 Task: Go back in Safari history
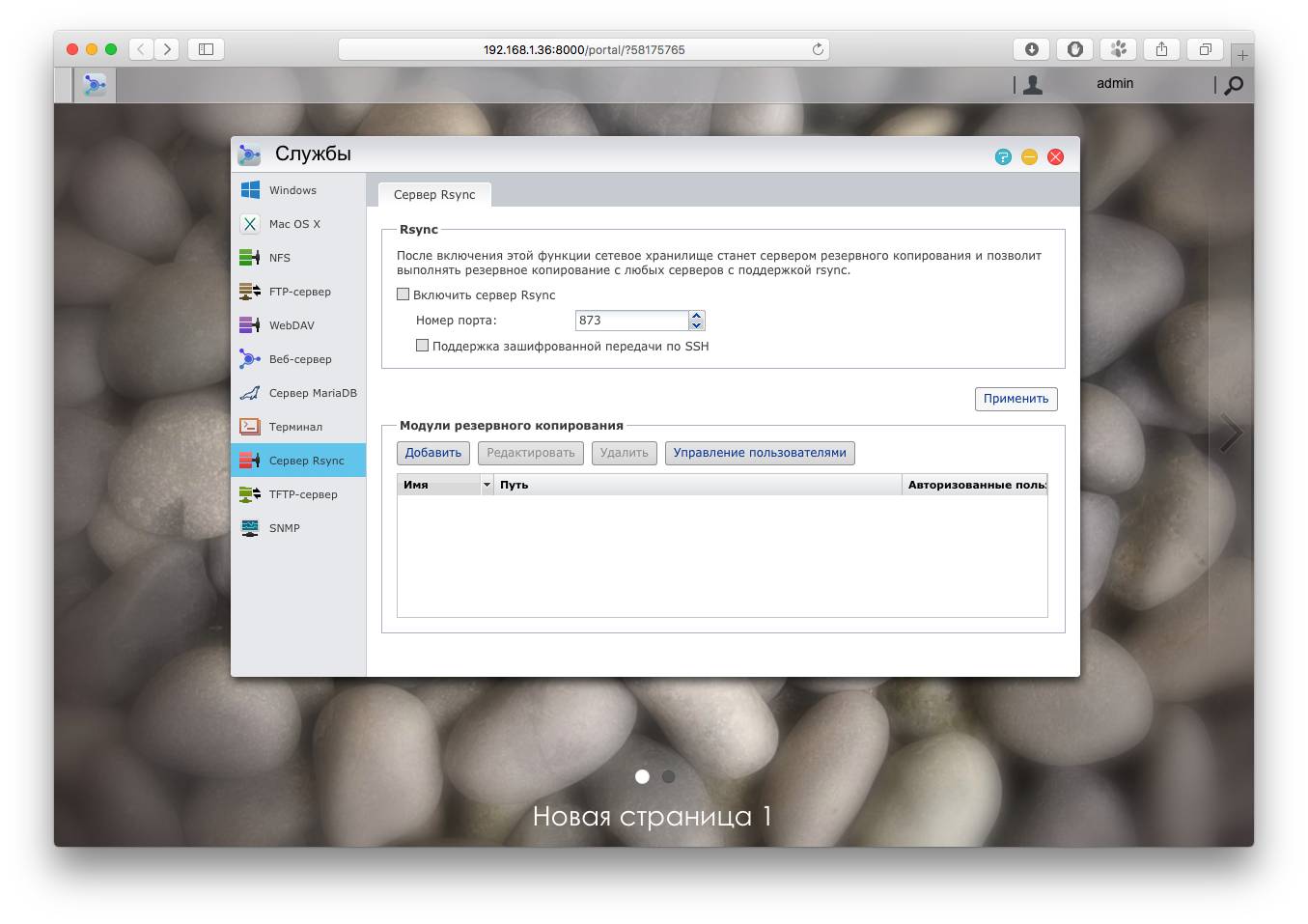[x=141, y=49]
